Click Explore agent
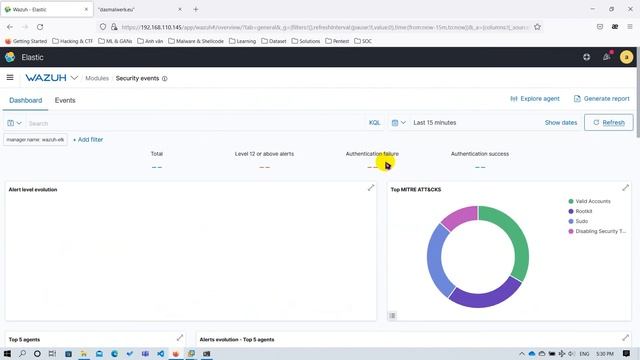Viewport: 640px width, 360px height. pos(535,99)
